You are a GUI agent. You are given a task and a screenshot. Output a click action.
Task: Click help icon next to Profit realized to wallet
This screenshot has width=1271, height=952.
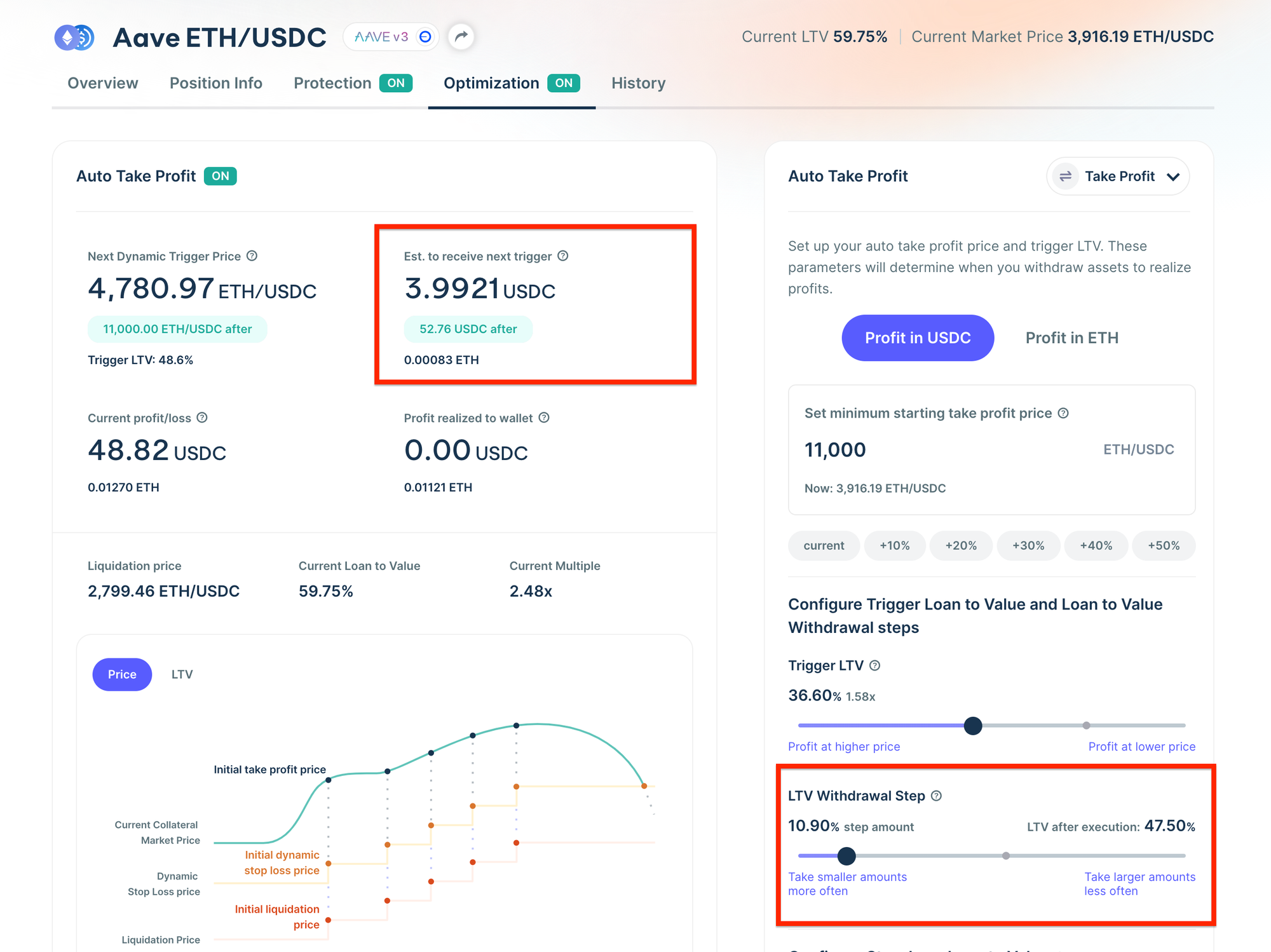point(544,418)
